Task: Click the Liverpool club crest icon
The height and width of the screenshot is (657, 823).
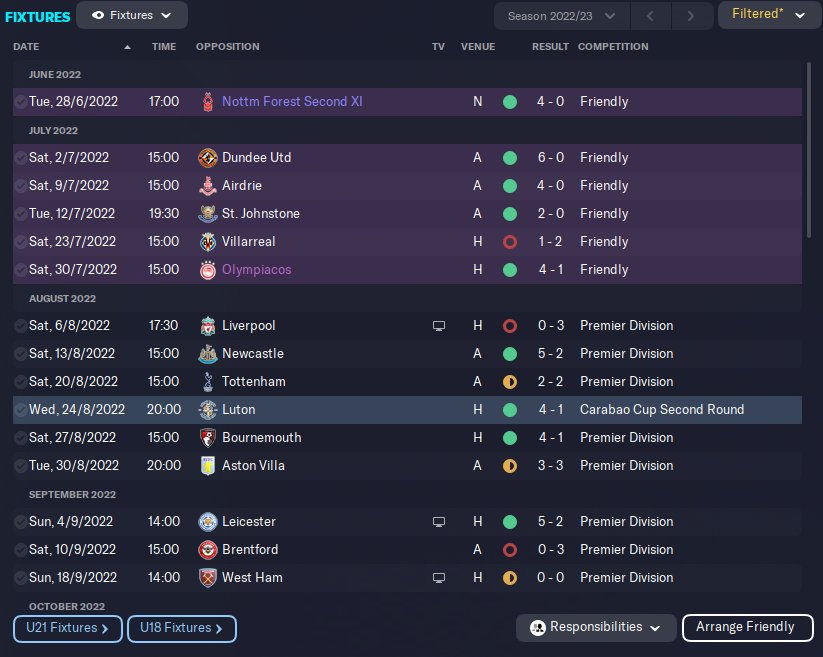Action: pyautogui.click(x=208, y=326)
